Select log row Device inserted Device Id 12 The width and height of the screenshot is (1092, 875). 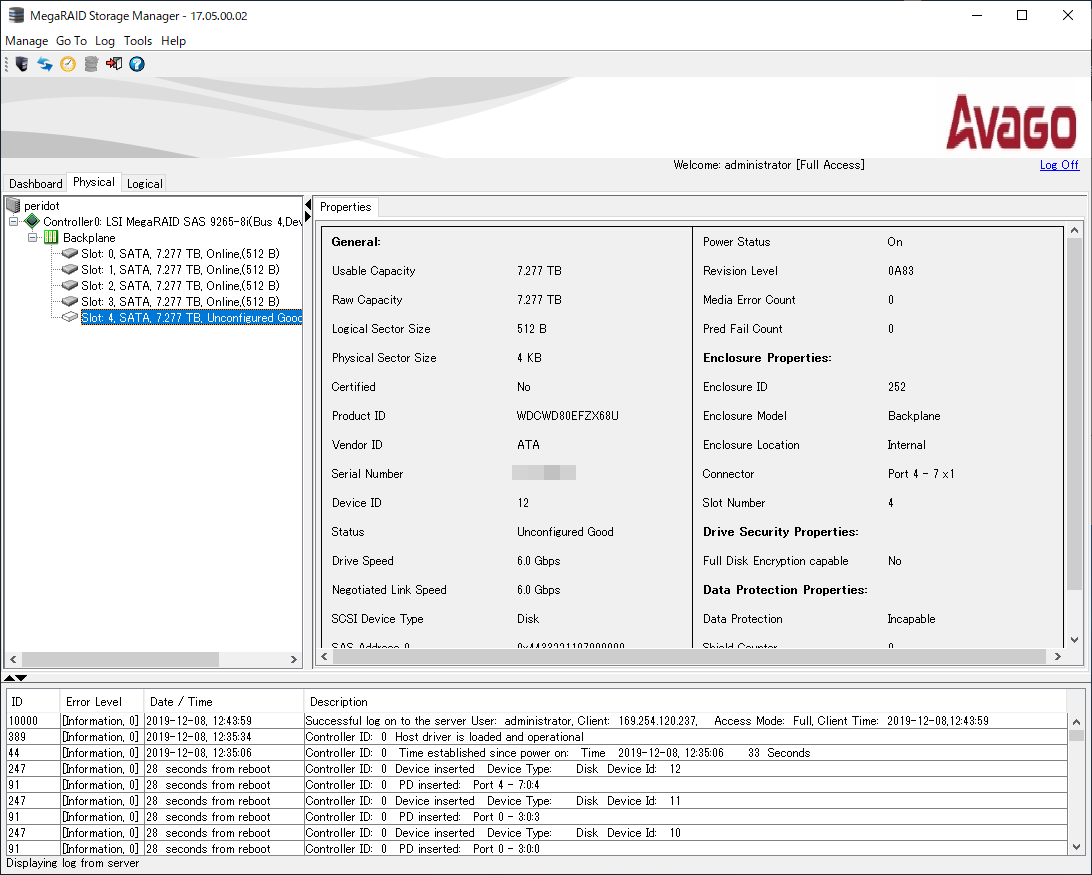click(537, 768)
